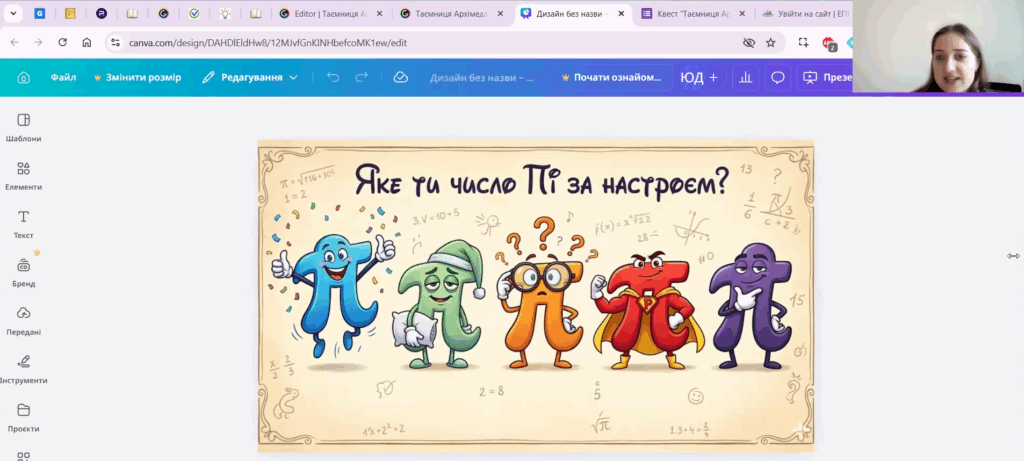1024x461 pixels.
Task: Expand the Редагування mode dropdown
Action: coord(250,77)
